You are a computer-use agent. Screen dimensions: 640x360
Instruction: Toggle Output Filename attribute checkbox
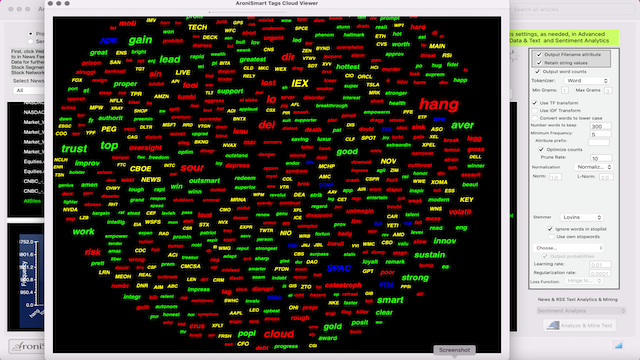(x=539, y=54)
